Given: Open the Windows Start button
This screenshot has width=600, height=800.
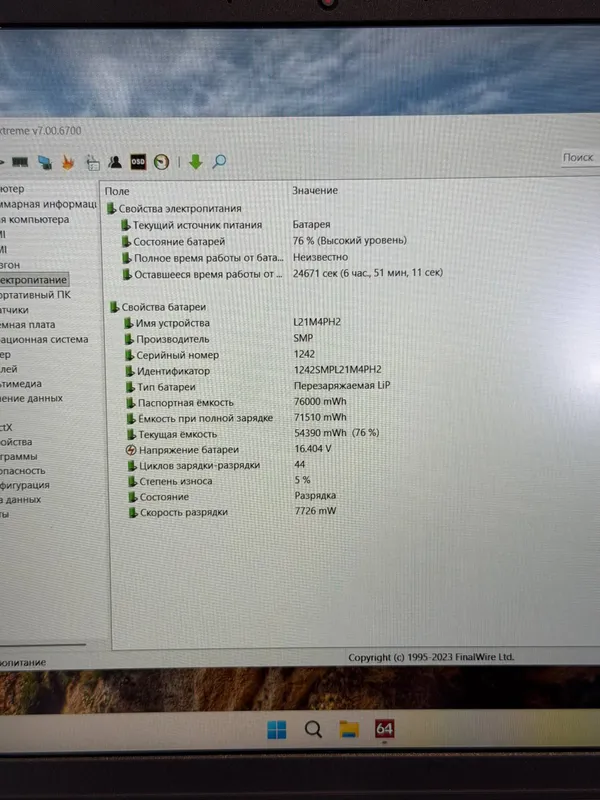Looking at the screenshot, I should (277, 730).
